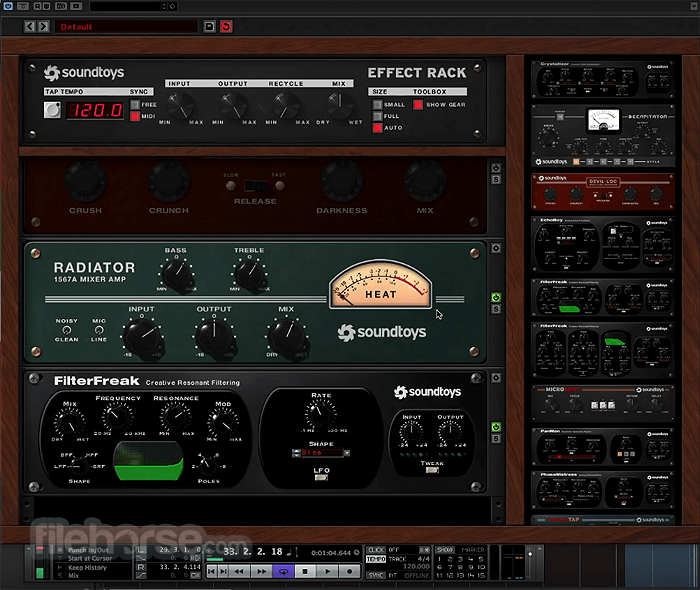Solo the FilterFreak slot with S button
Image resolution: width=700 pixels, height=590 pixels.
tap(496, 439)
